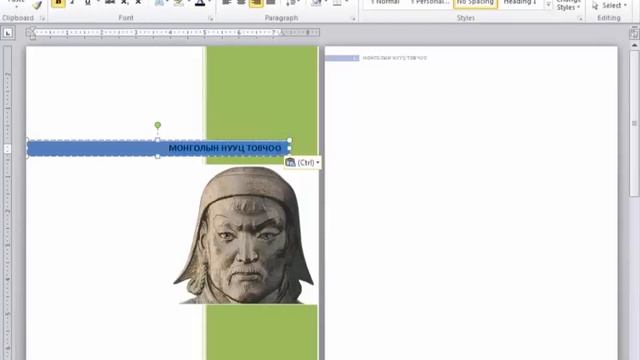This screenshot has height=360, width=640.
Task: Apply the Font Color button
Action: click(200, 3)
